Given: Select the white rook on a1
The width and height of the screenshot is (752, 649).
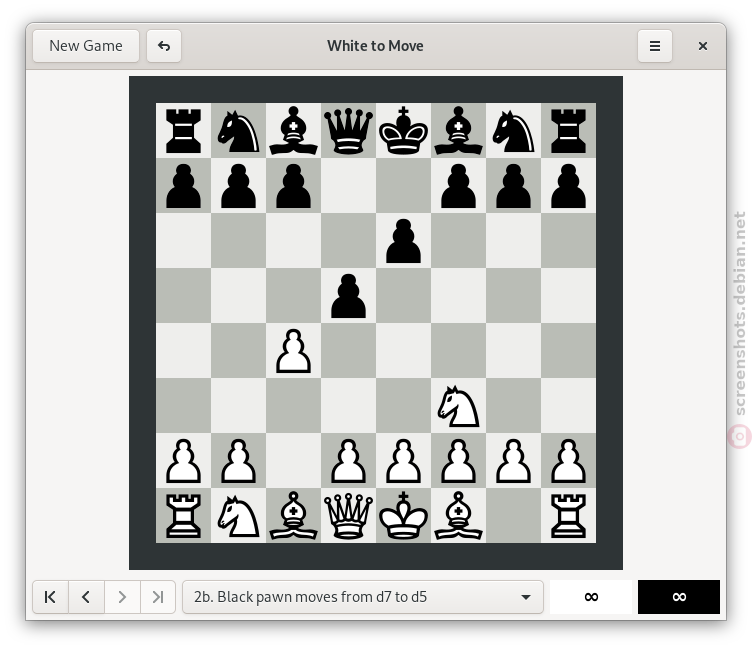Looking at the screenshot, I should [183, 516].
